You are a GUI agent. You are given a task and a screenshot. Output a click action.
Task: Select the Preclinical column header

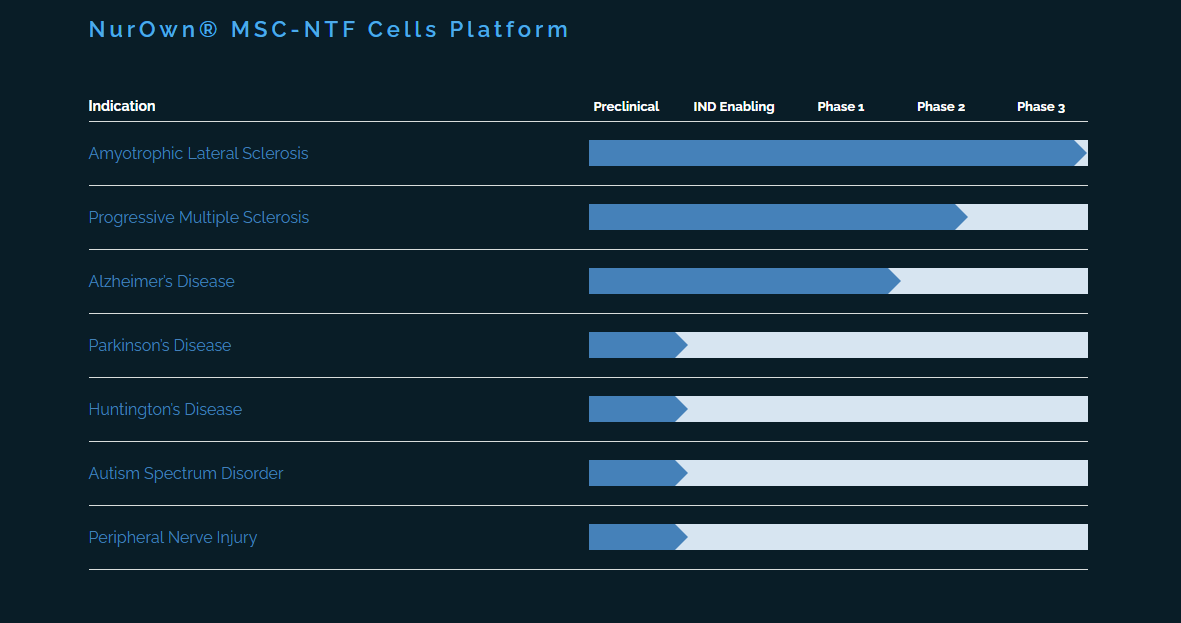tap(626, 107)
